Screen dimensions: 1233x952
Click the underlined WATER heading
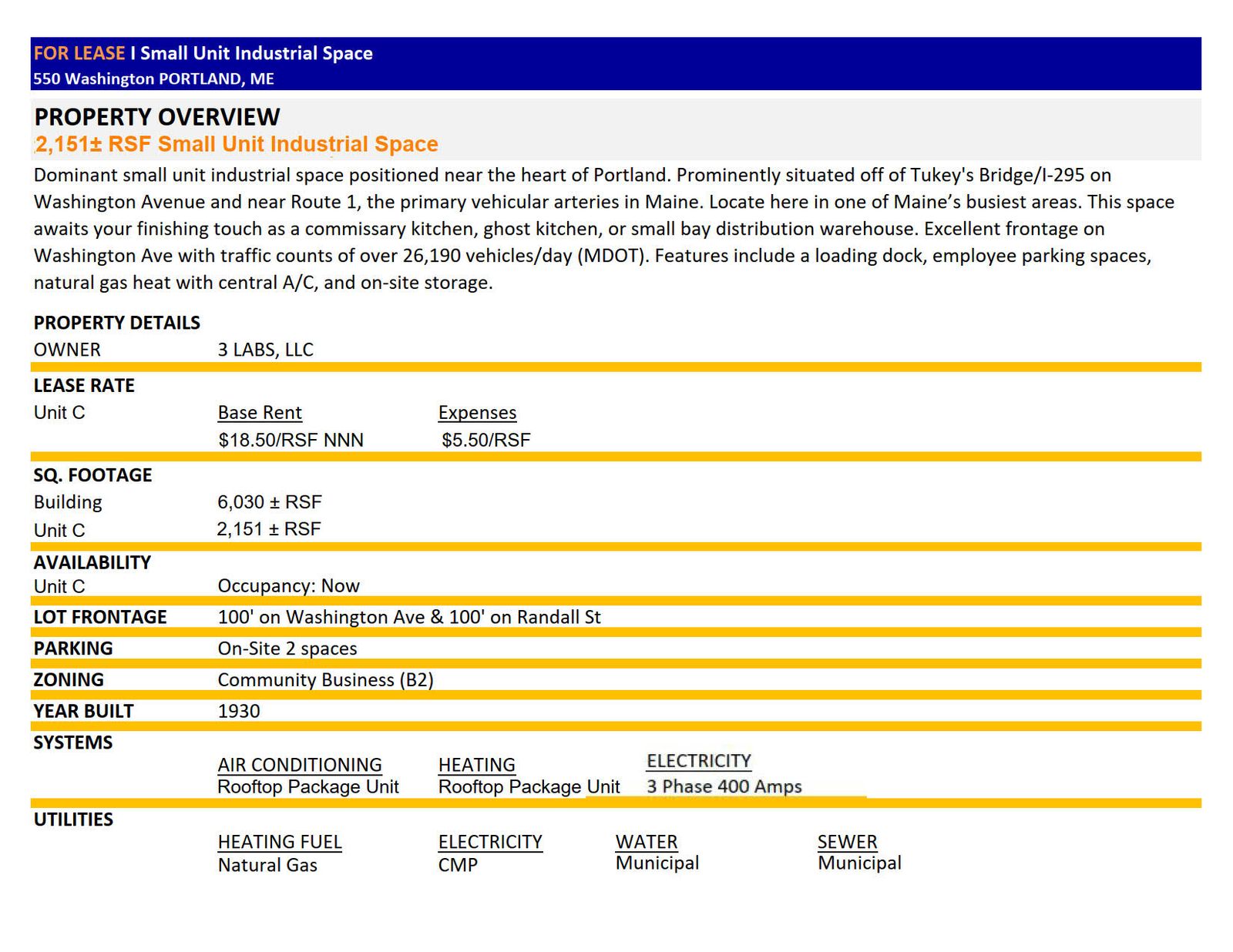pos(647,842)
